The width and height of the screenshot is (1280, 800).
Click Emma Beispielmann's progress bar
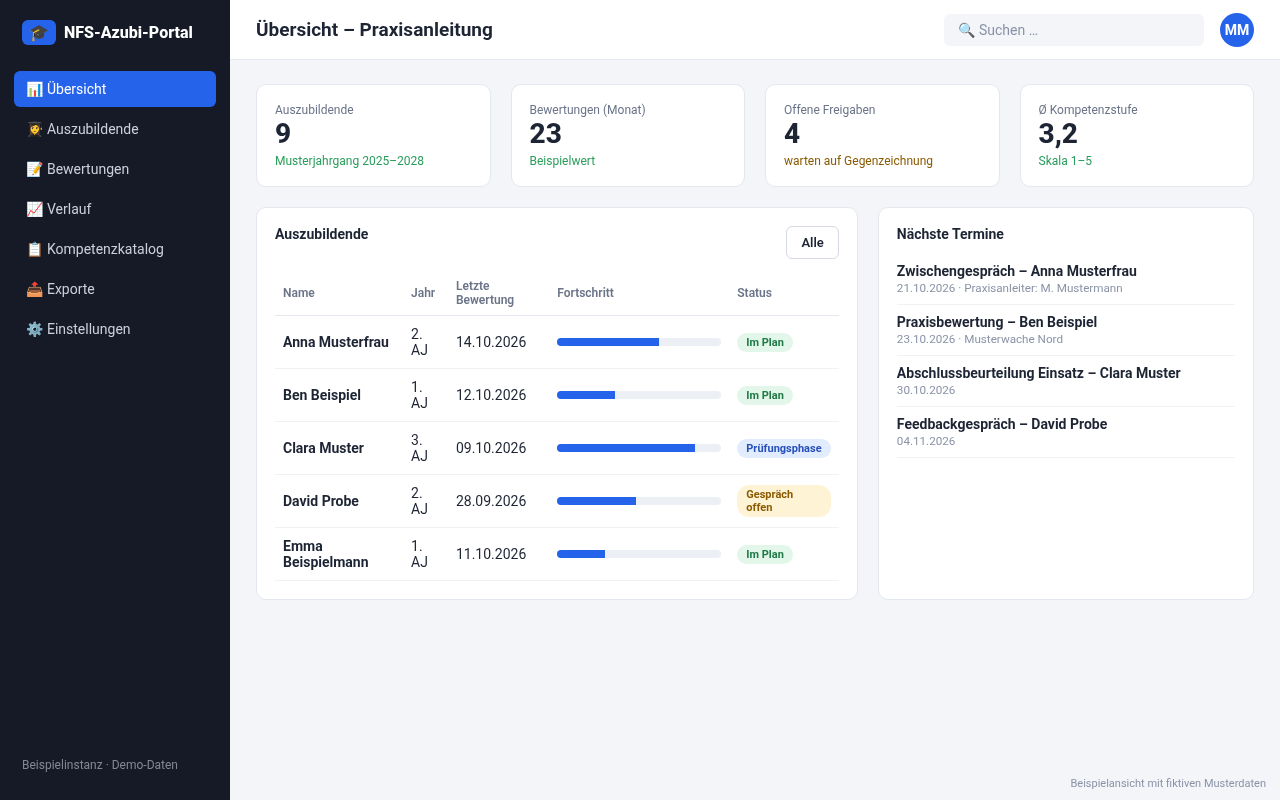639,554
